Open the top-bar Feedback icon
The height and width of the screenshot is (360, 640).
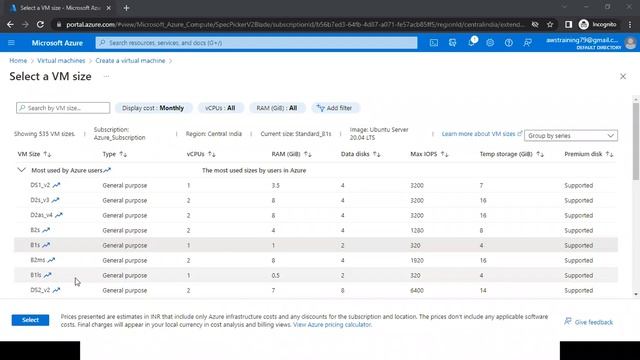(x=527, y=43)
